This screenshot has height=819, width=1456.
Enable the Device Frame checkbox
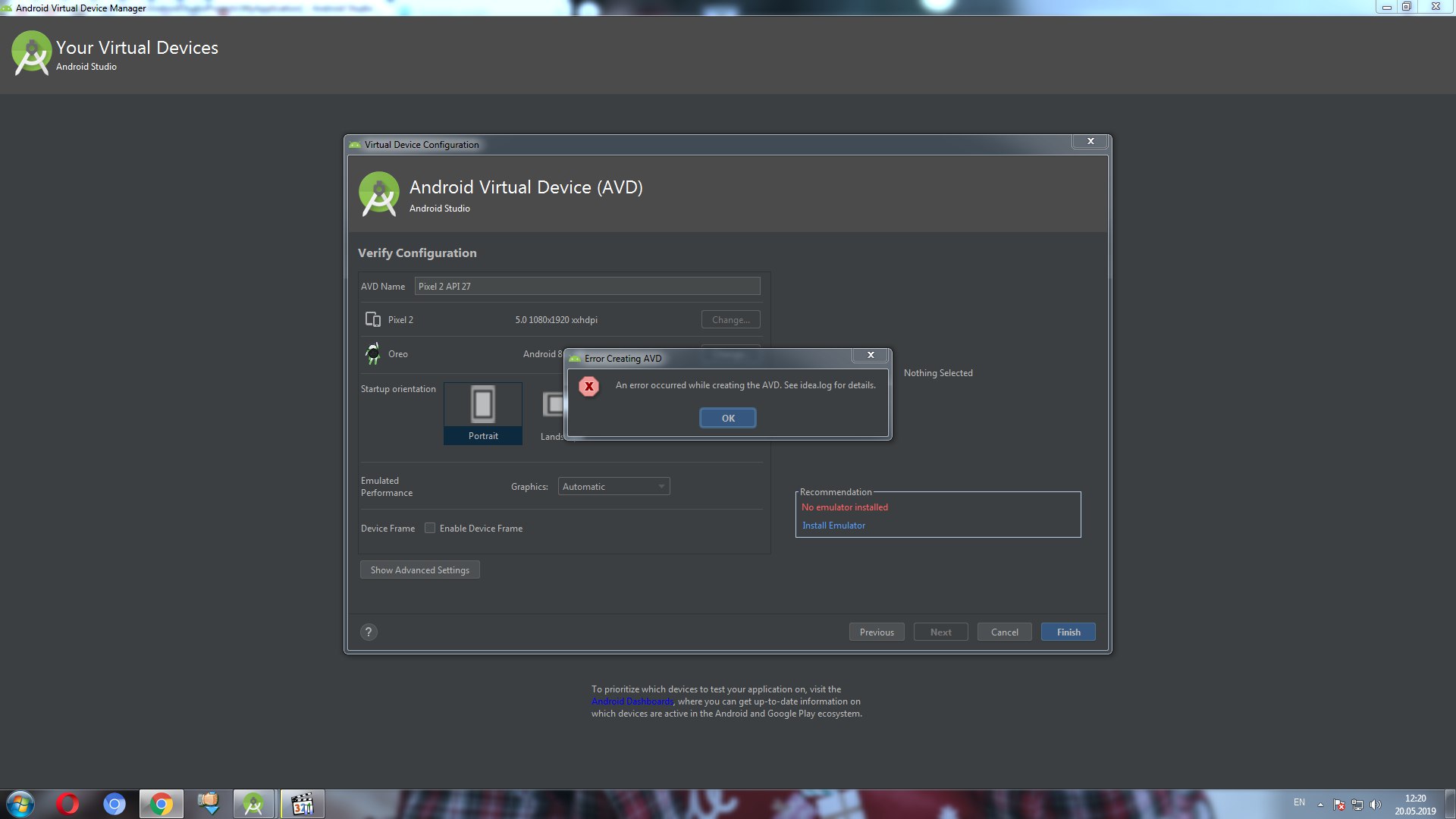click(x=430, y=528)
